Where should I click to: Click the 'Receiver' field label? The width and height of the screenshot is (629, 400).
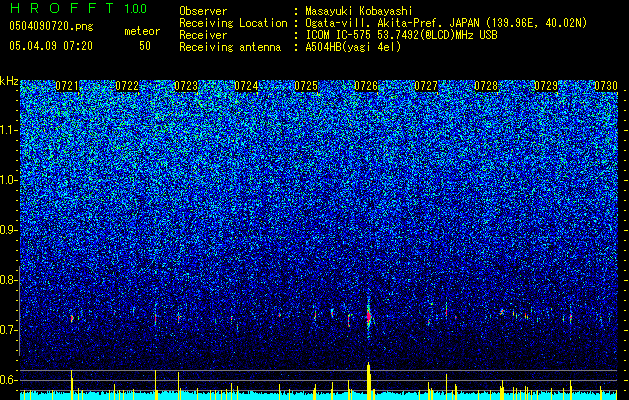(203, 35)
